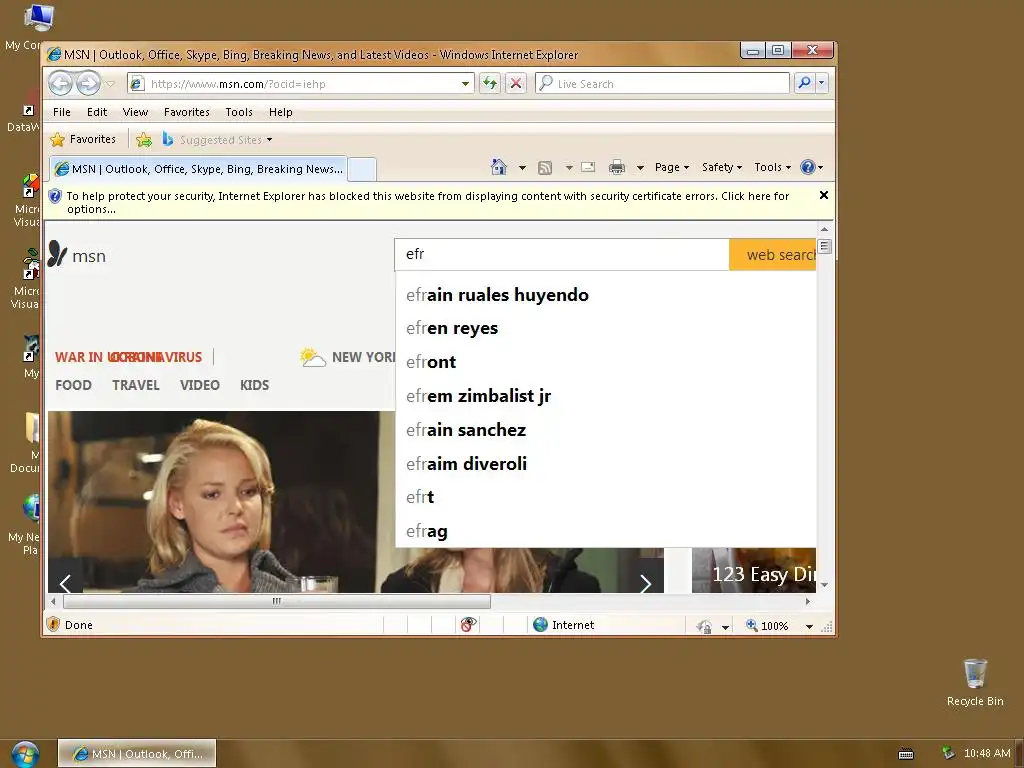
Task: Open the TRAVEL navigation link
Action: (x=136, y=385)
